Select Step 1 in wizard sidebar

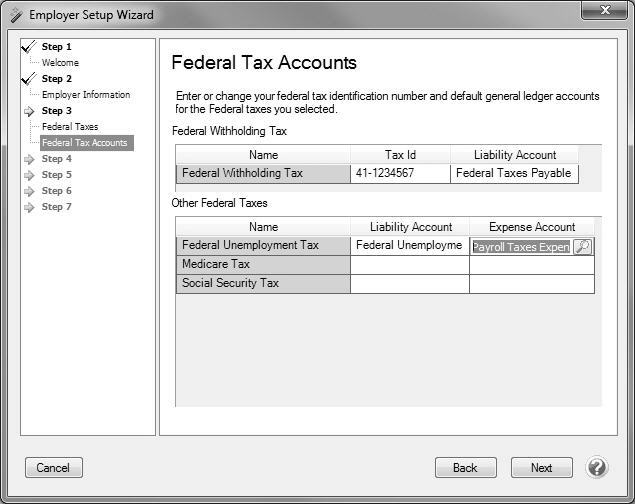(x=56, y=47)
